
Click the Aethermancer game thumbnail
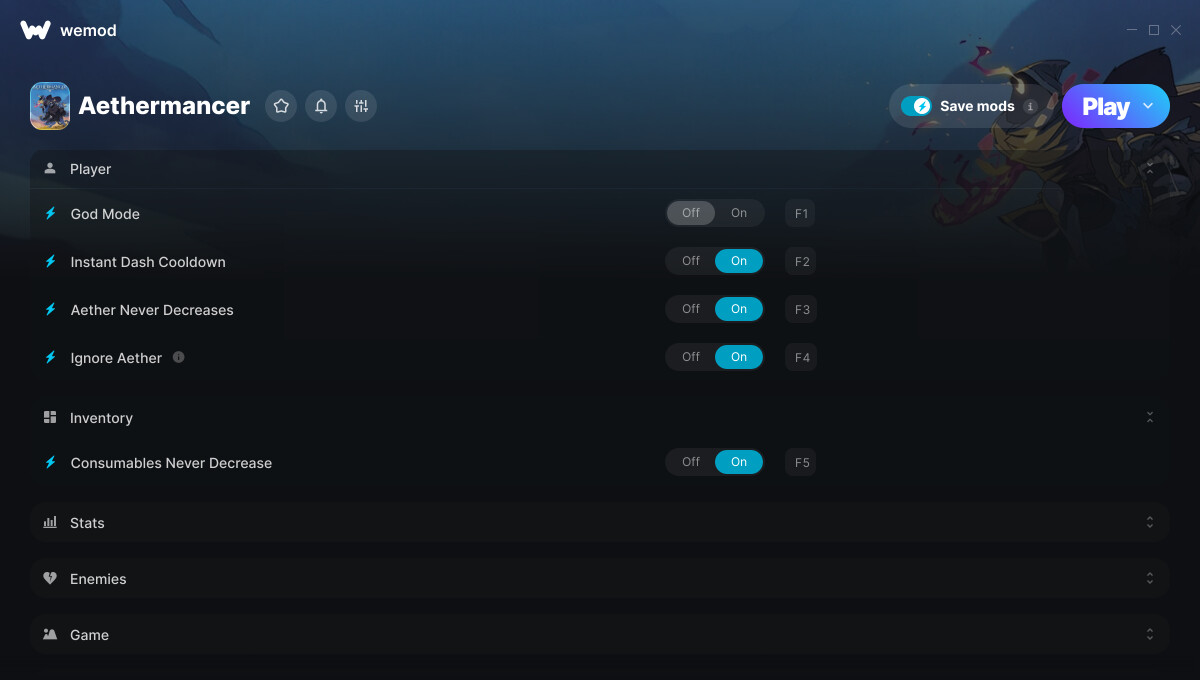[50, 106]
